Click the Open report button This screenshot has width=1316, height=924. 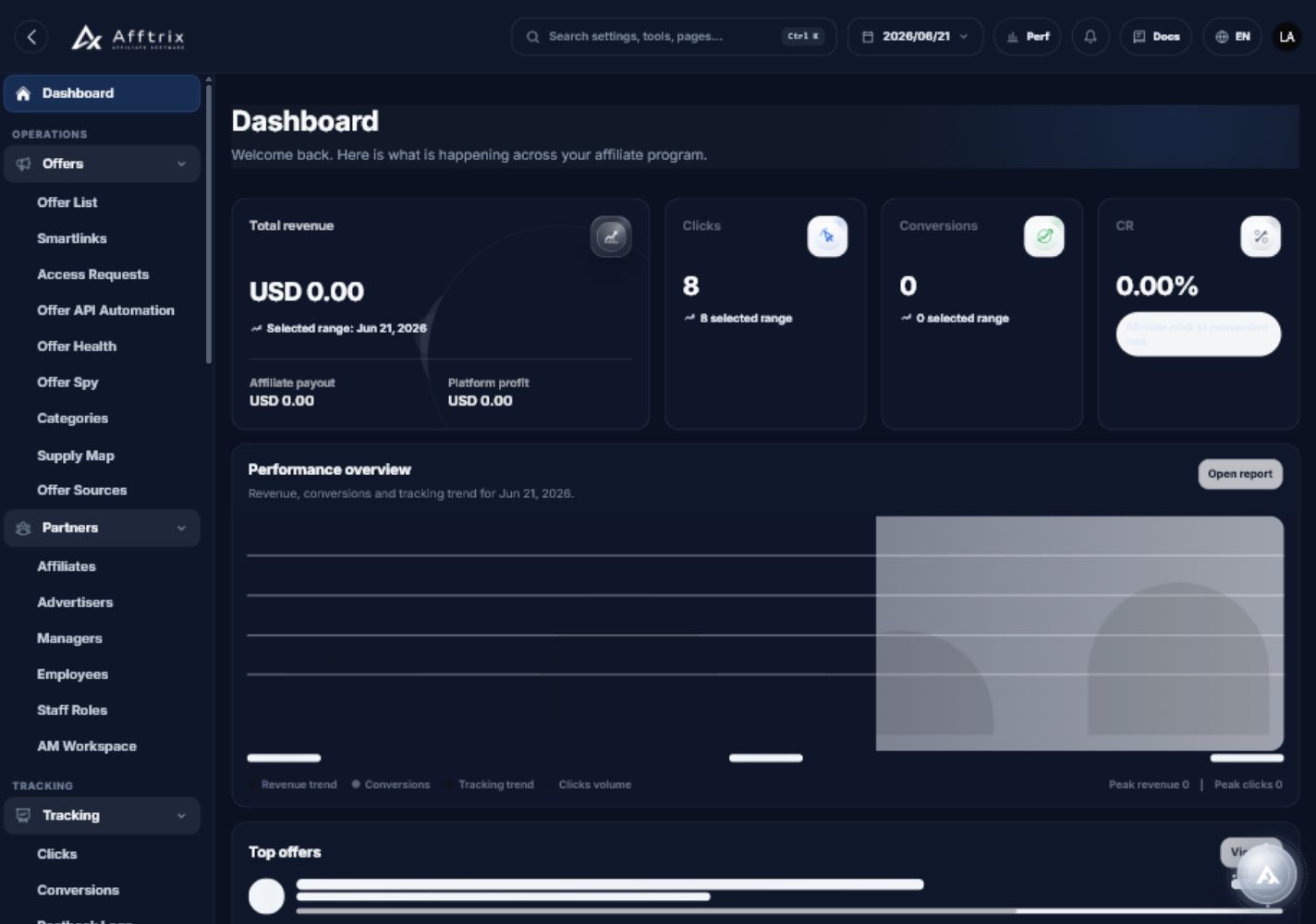coord(1239,474)
